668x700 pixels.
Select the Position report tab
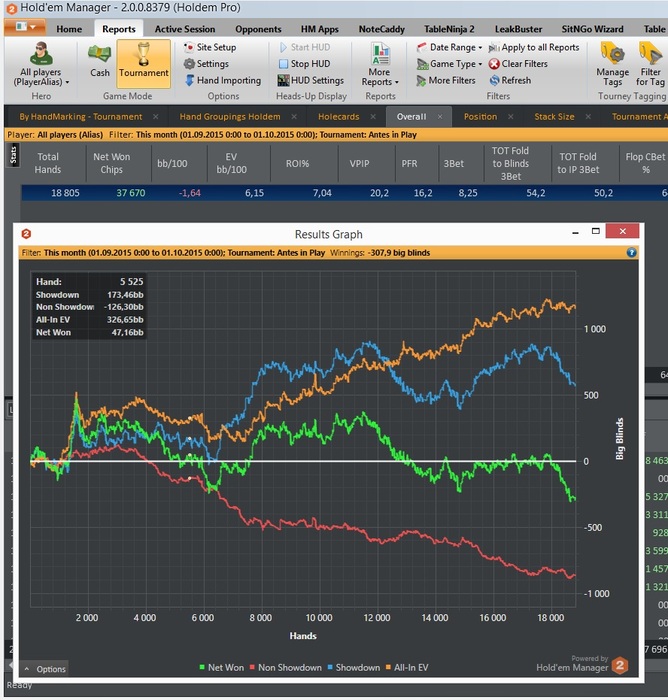click(x=480, y=117)
